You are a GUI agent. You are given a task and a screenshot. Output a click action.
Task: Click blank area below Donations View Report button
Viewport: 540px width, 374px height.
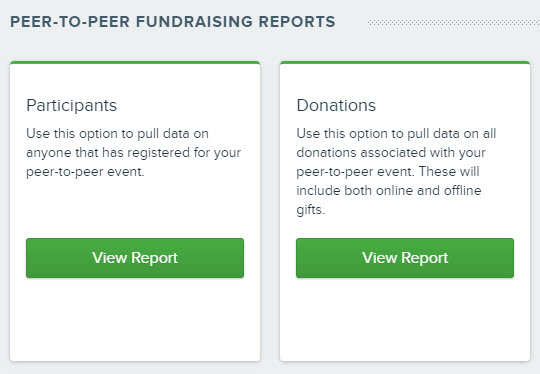pyautogui.click(x=405, y=319)
